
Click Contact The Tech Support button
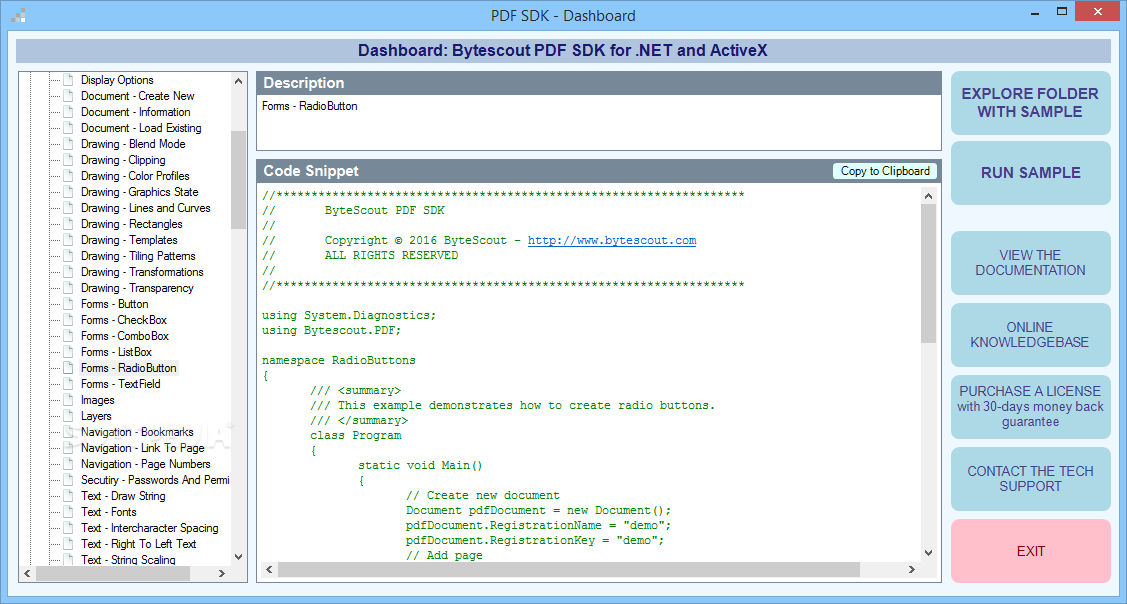(1030, 479)
